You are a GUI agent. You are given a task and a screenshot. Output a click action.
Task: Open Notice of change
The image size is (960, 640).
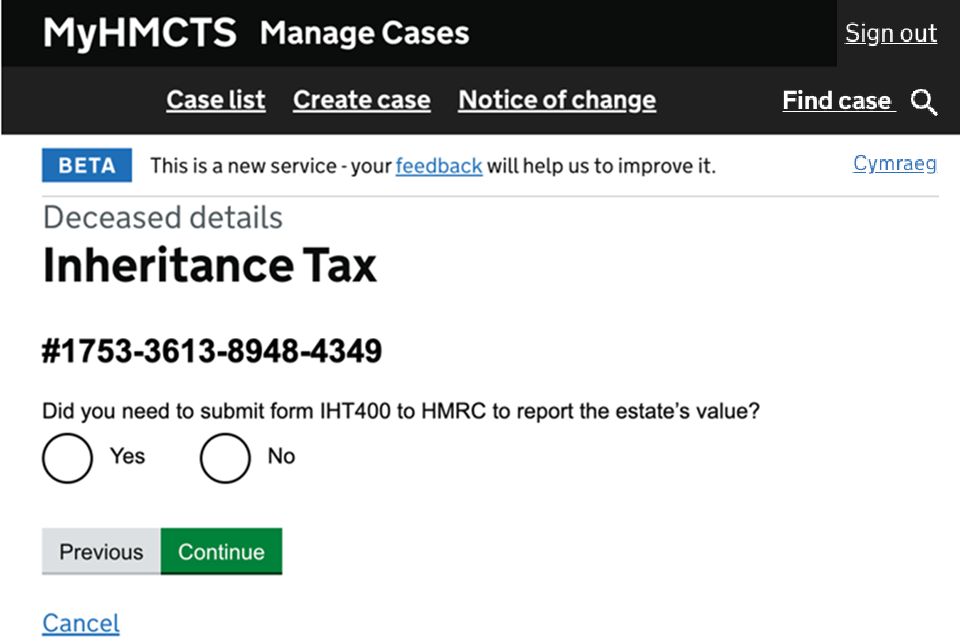557,100
